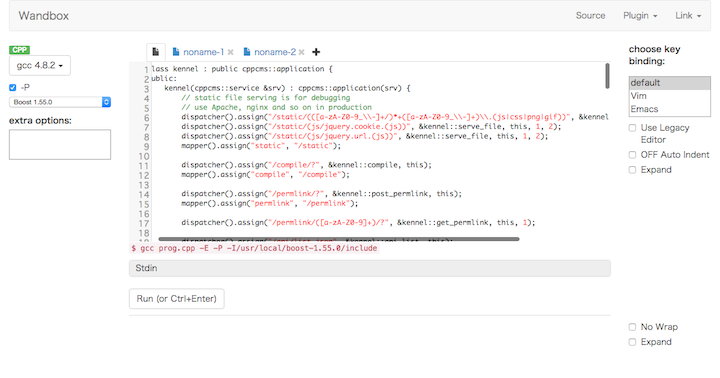
Task: Click the mapper assign "static" line
Action: point(261,146)
